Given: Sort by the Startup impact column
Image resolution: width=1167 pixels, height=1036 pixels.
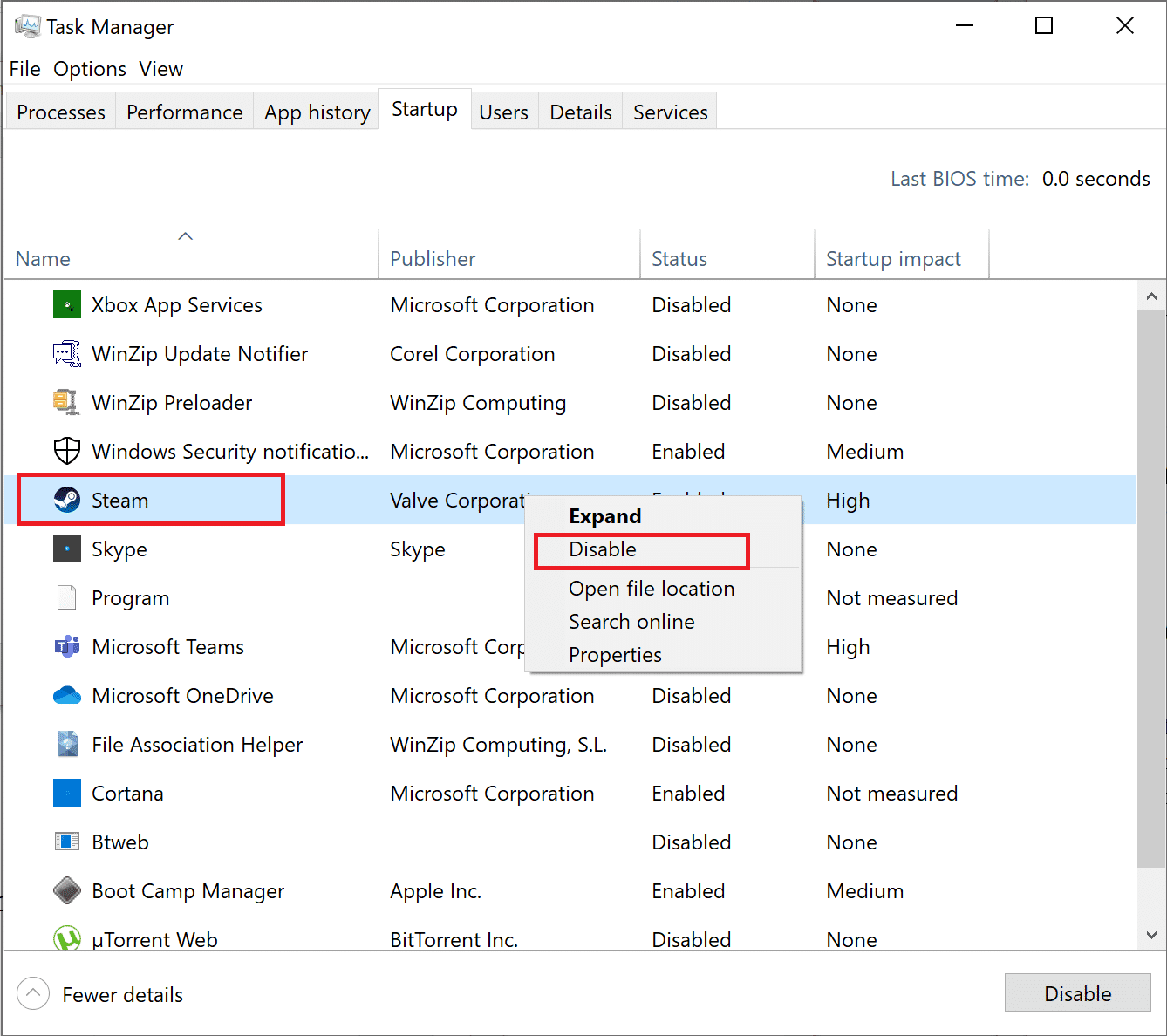Looking at the screenshot, I should pos(893,258).
